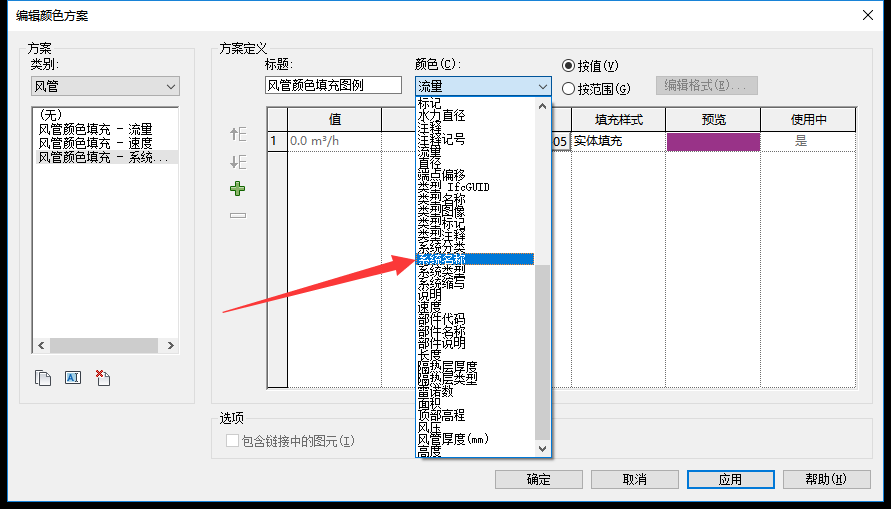Select the 按值 radio option
The image size is (891, 509).
[568, 66]
